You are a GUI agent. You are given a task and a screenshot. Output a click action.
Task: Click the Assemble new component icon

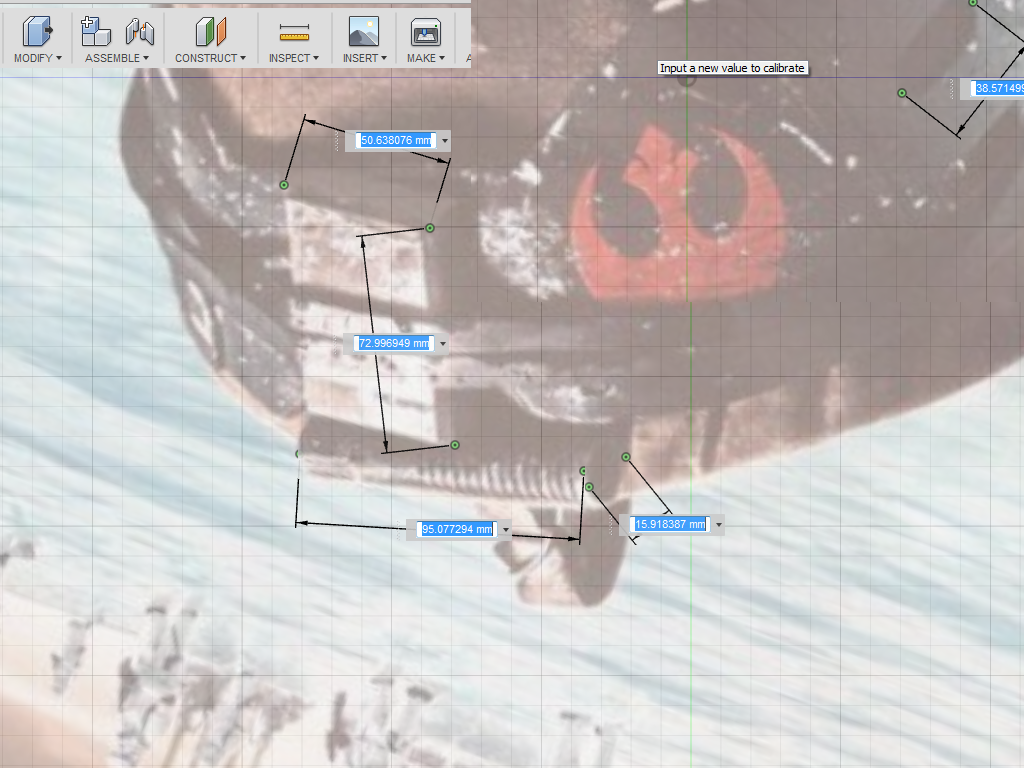click(95, 31)
